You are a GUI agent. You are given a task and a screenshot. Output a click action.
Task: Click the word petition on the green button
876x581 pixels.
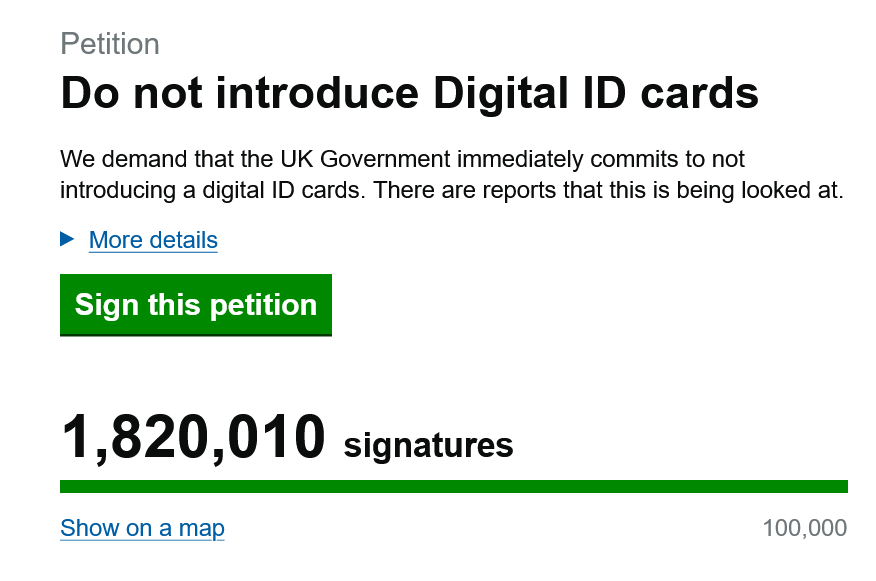[x=263, y=305]
